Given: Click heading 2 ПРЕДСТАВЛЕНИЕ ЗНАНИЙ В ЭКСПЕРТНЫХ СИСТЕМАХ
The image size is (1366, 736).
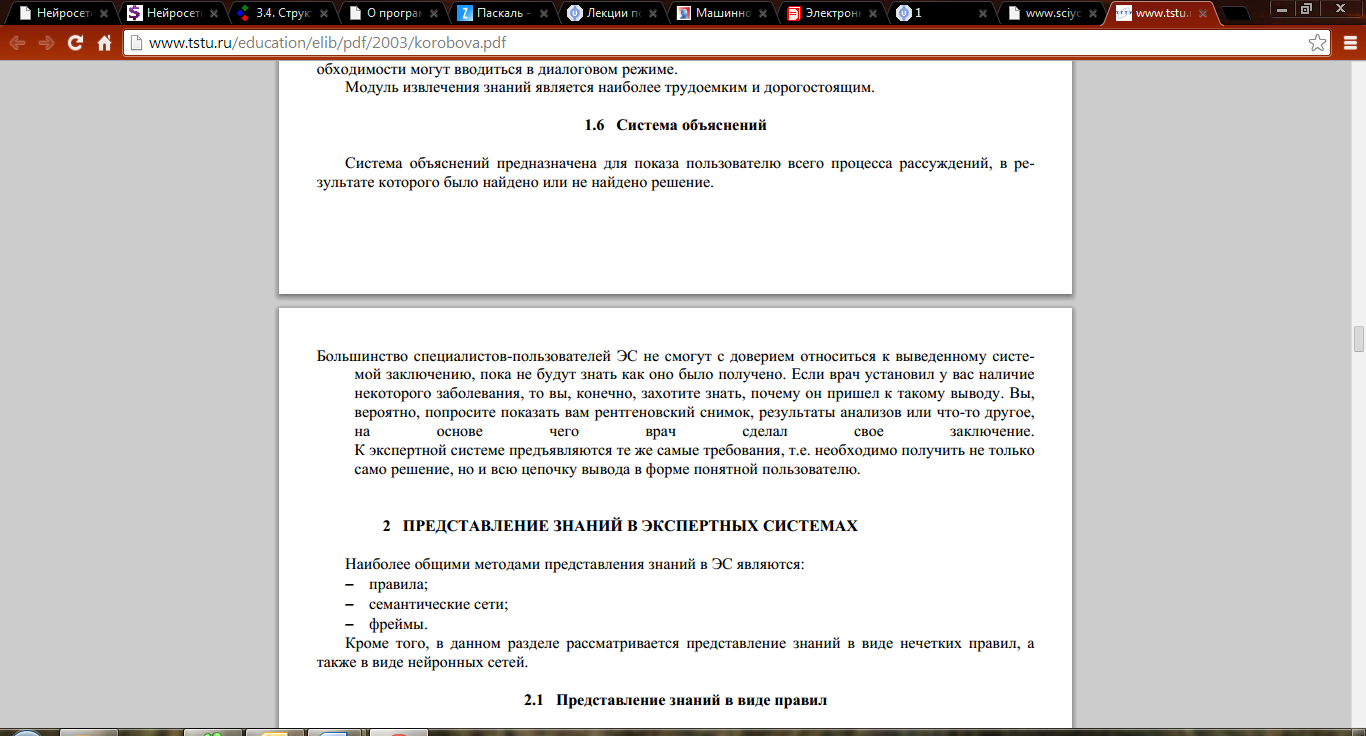Looking at the screenshot, I should [620, 525].
